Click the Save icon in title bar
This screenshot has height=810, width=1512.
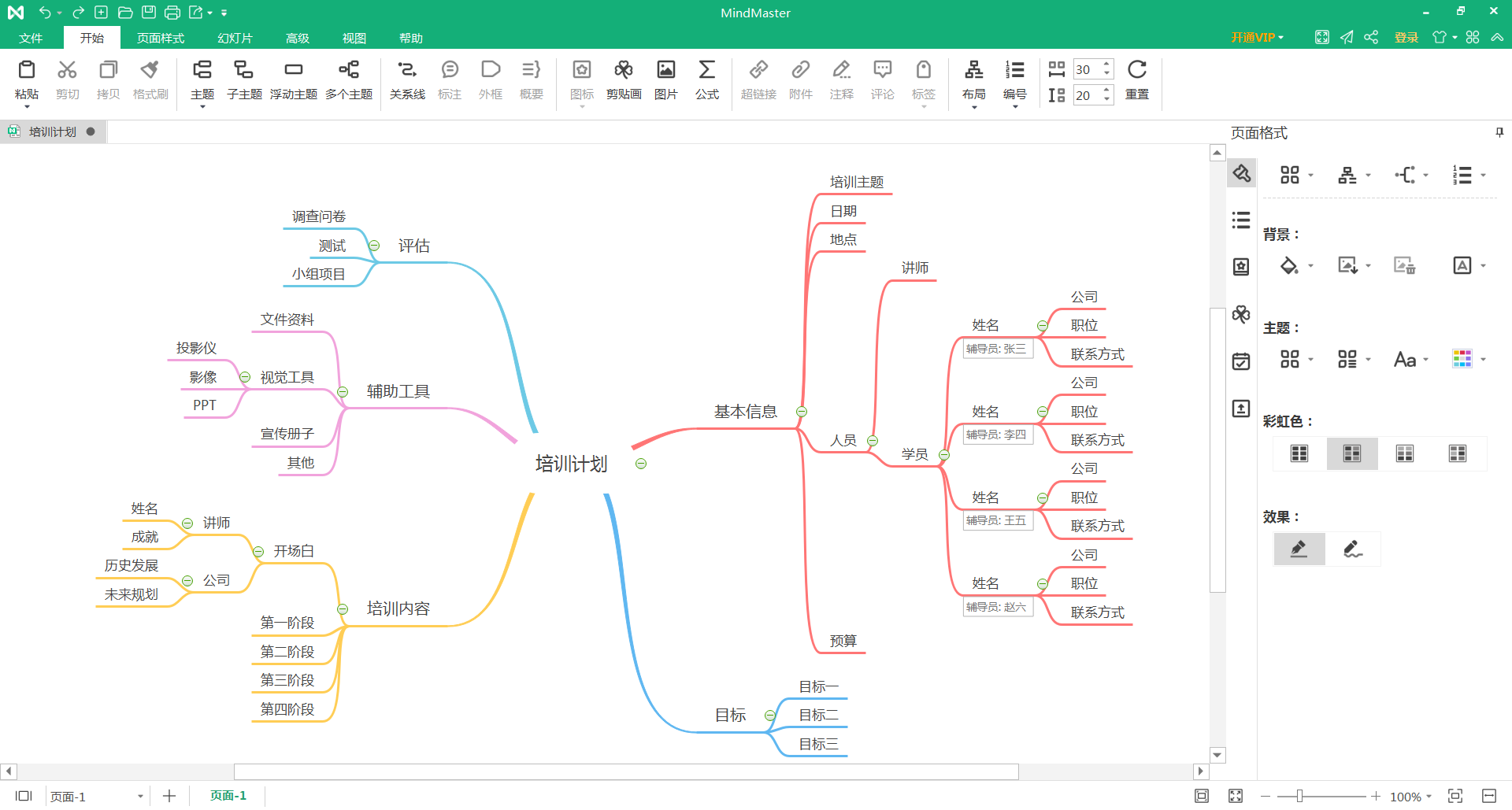pyautogui.click(x=149, y=13)
